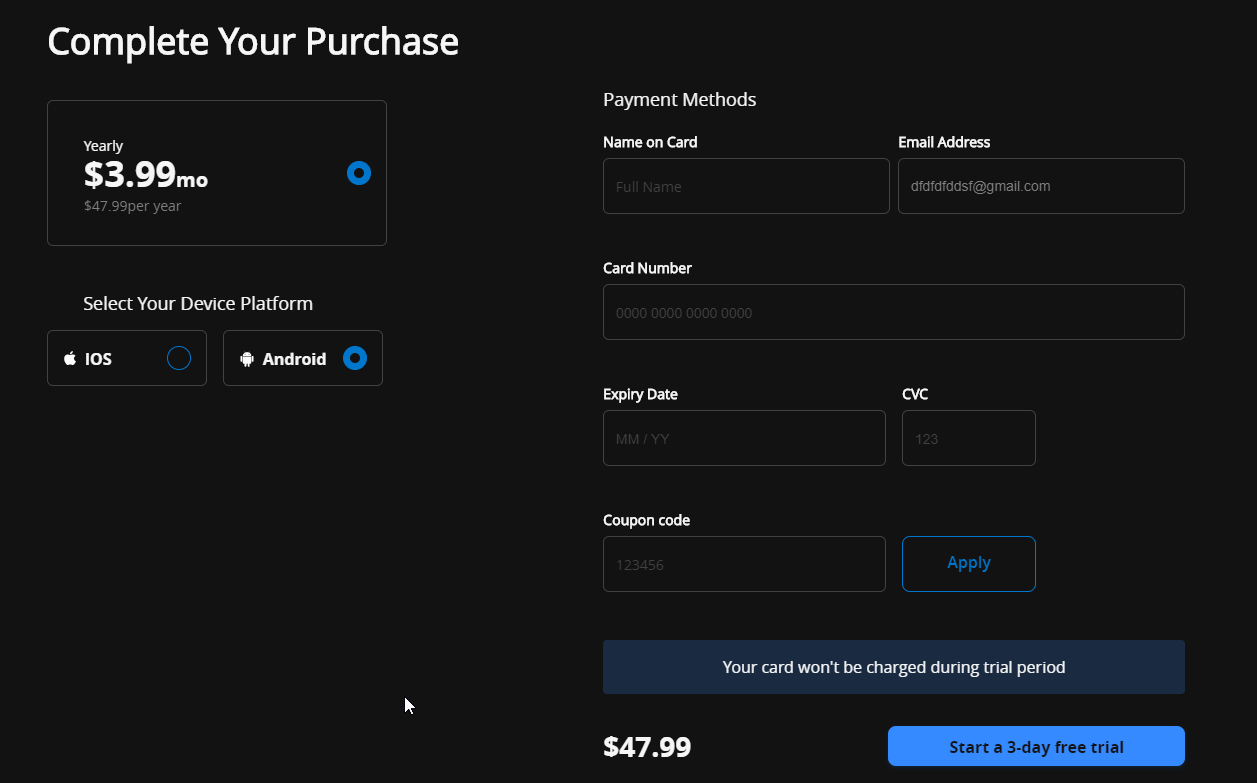The image size is (1257, 783).
Task: Click the Android robot icon
Action: pyautogui.click(x=247, y=359)
